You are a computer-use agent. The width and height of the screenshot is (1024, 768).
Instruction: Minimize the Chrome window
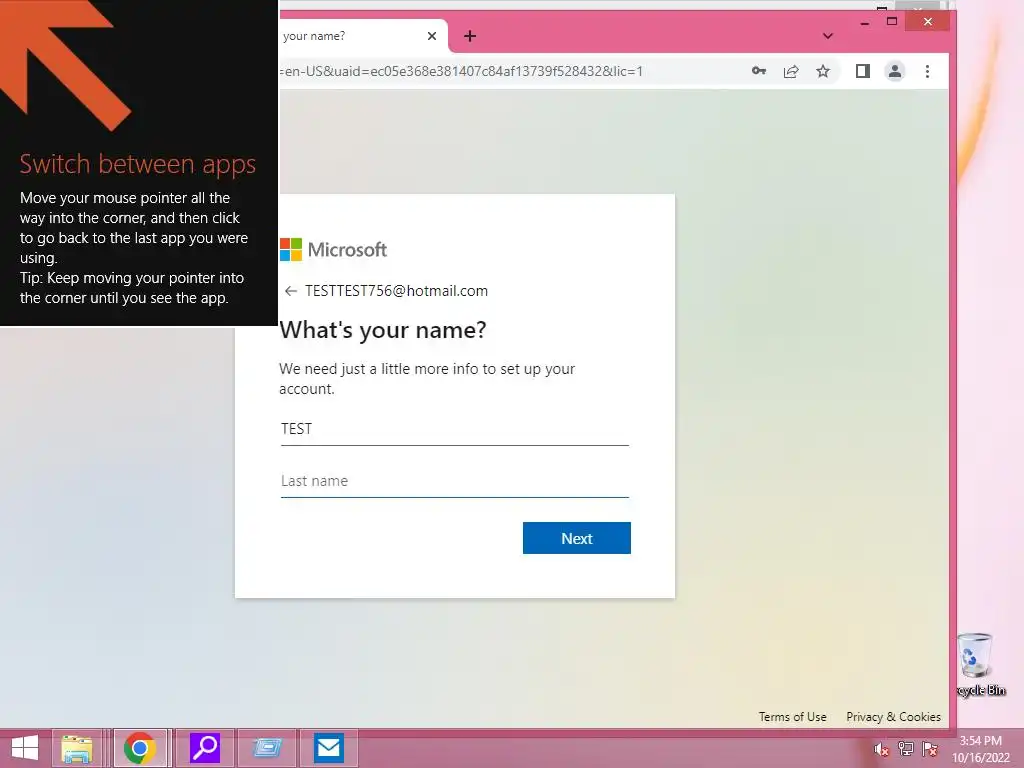(865, 22)
